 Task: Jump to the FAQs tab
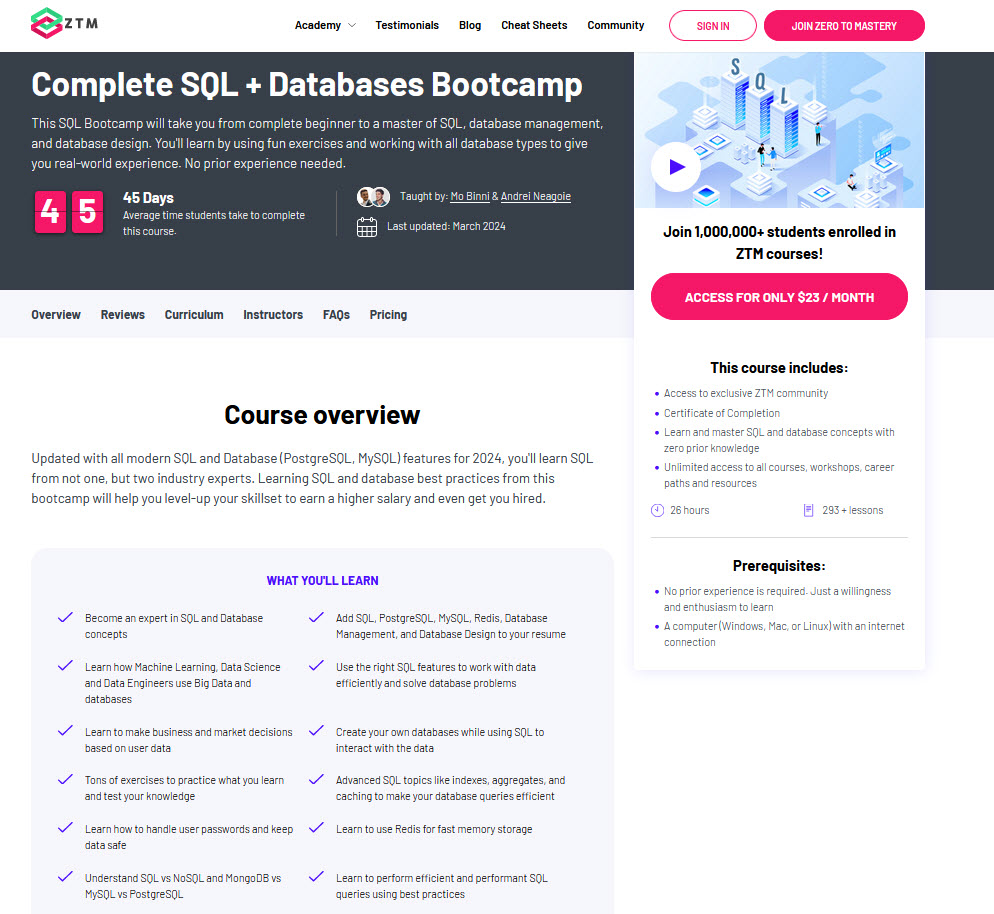point(336,315)
